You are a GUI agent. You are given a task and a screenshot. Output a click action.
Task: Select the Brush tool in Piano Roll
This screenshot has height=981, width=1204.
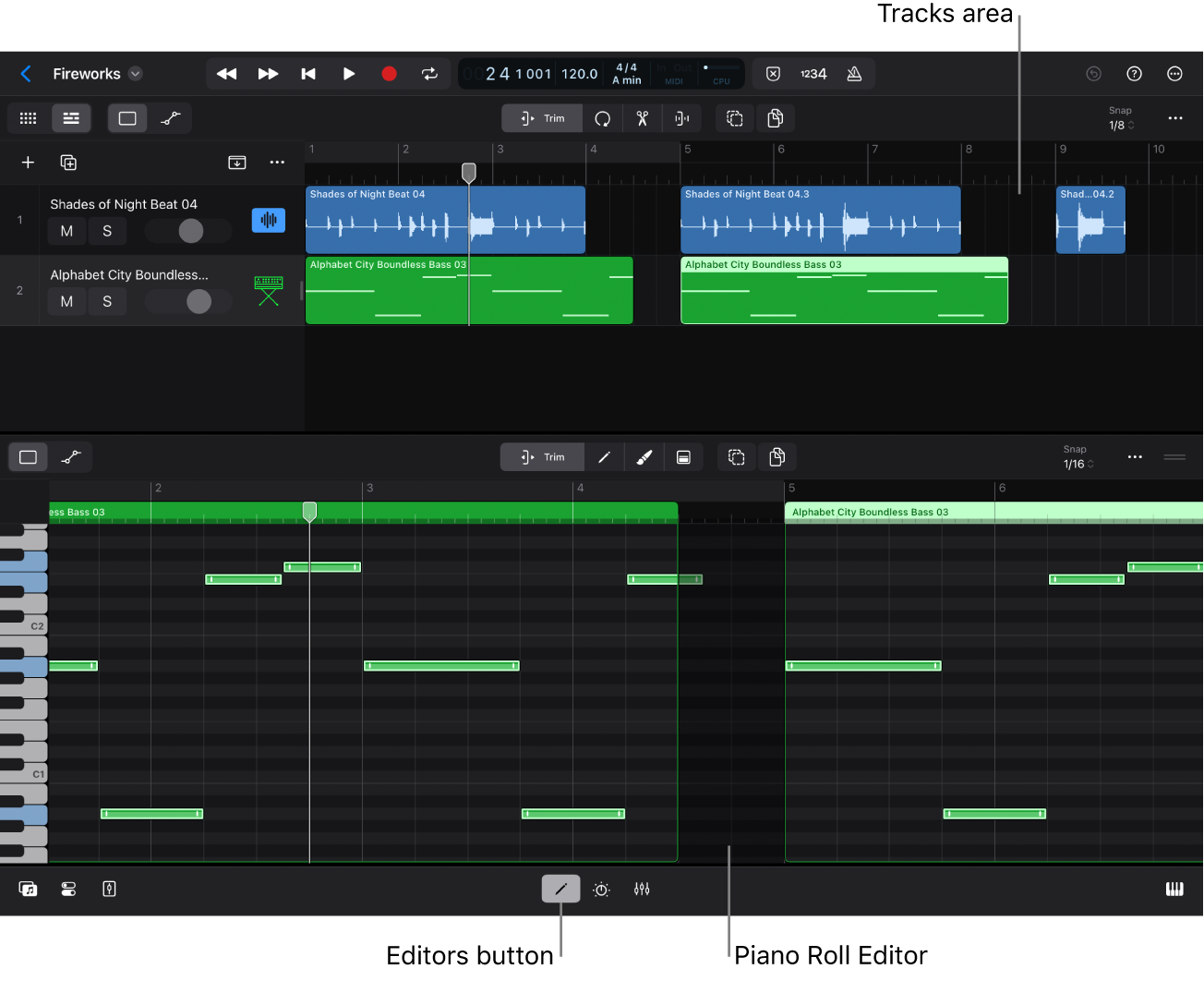click(x=644, y=457)
